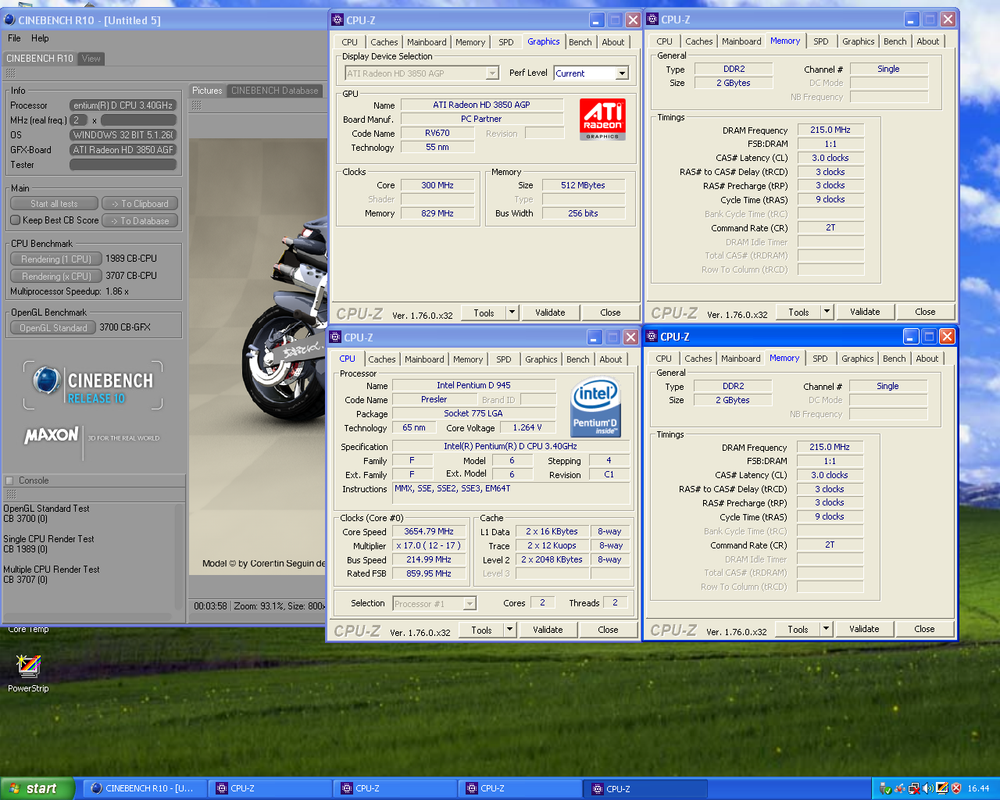1000x800 pixels.
Task: Click '3654.79 MHz' core speed value
Action: [429, 531]
